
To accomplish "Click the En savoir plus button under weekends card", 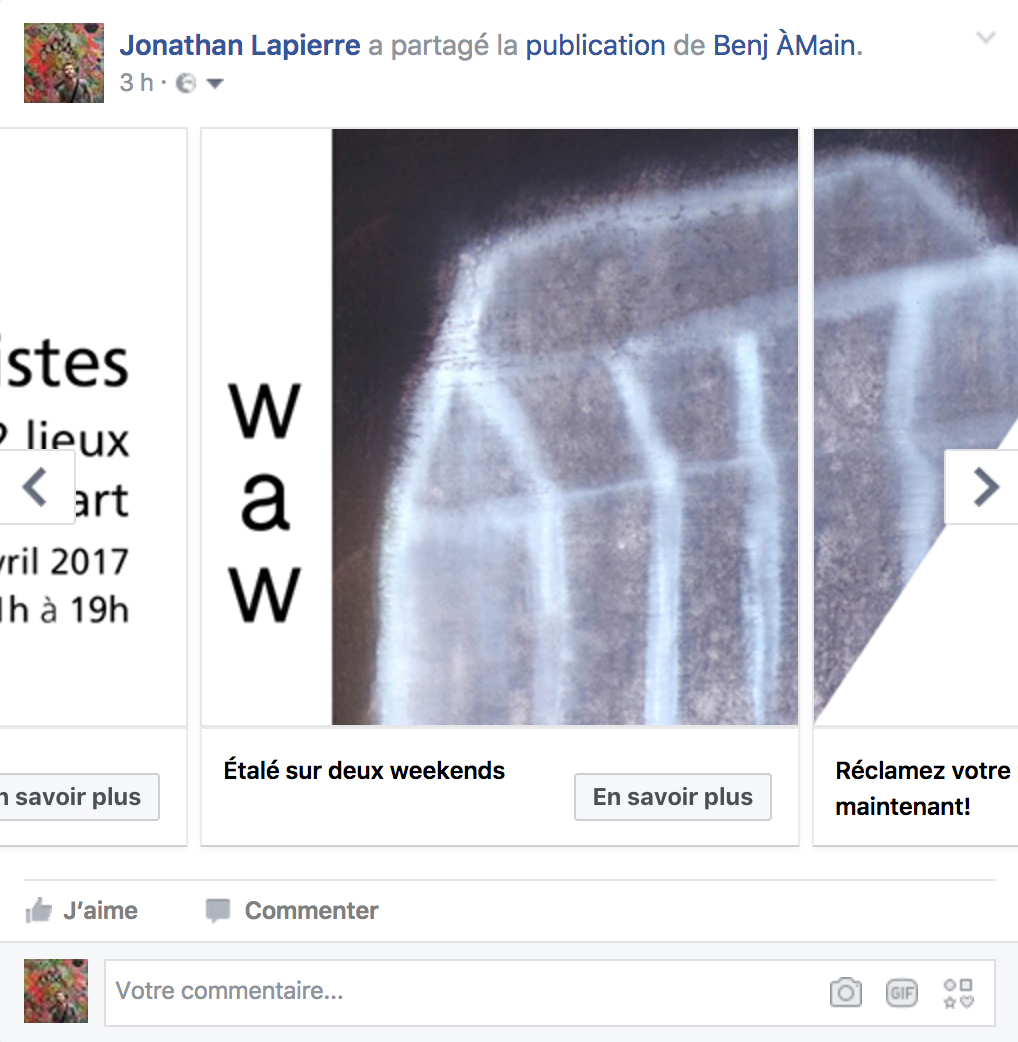I will point(672,796).
